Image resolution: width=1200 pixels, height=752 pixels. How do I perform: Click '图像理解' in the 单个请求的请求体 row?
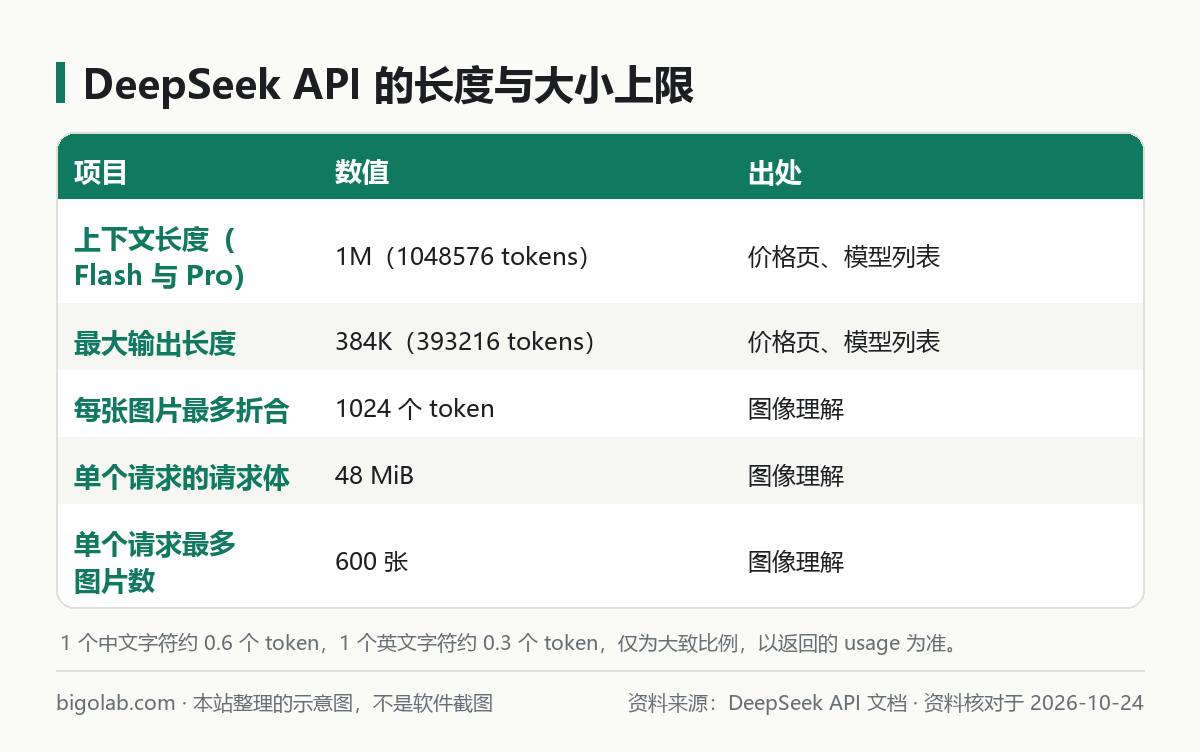click(x=796, y=476)
